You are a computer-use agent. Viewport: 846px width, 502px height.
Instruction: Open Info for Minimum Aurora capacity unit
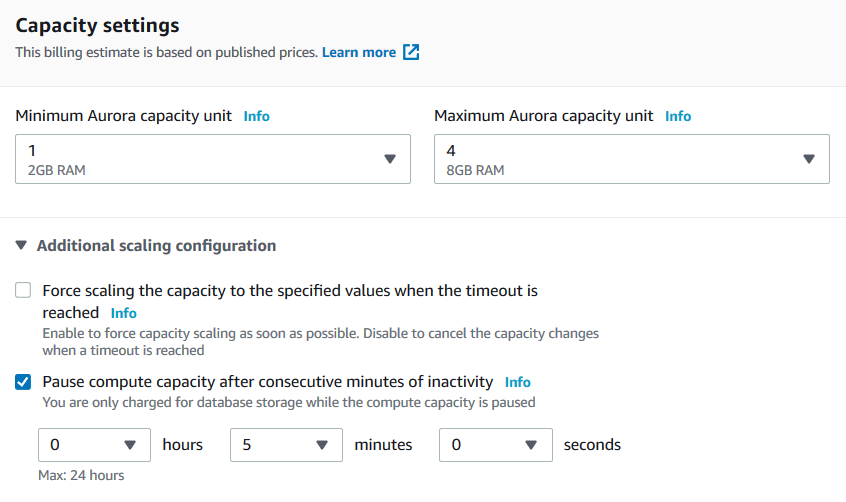[257, 116]
